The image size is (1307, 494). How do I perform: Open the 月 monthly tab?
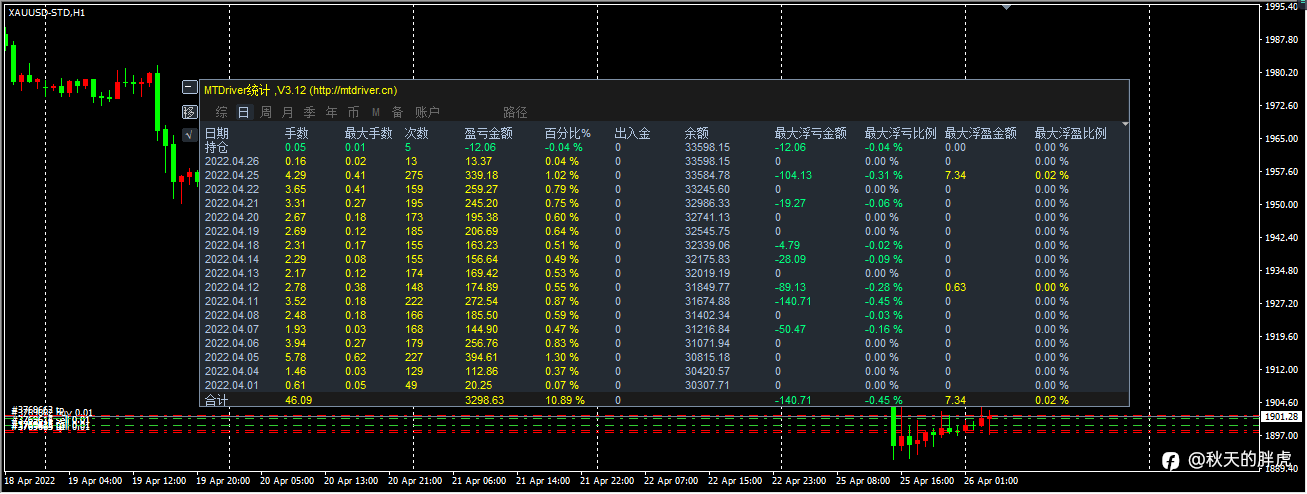tap(288, 113)
